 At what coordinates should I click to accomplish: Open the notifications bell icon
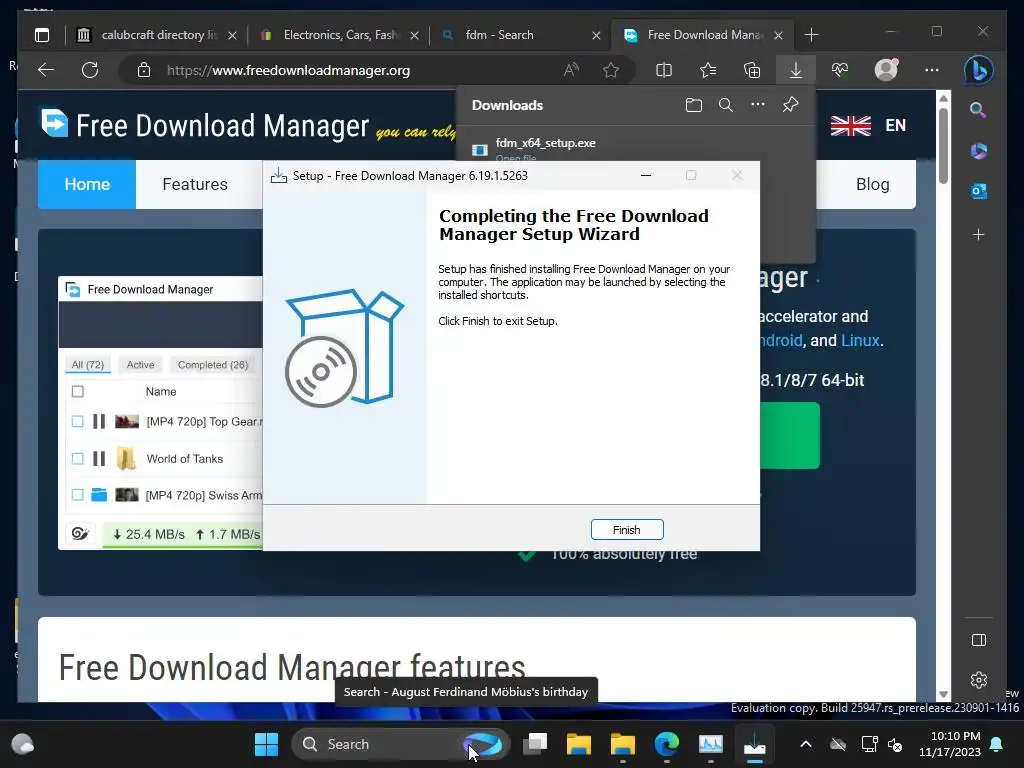click(x=997, y=744)
